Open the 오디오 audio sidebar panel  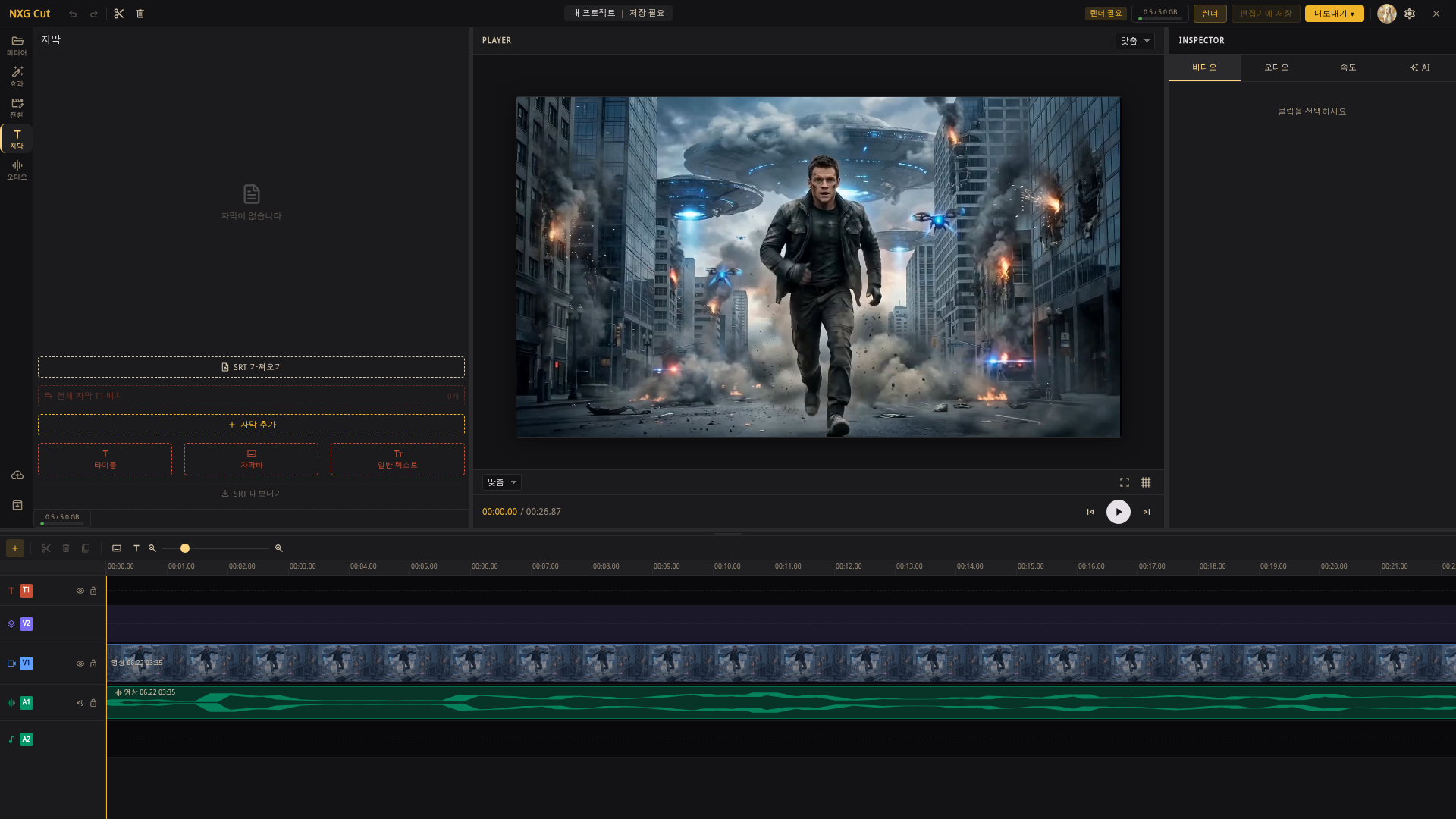17,170
